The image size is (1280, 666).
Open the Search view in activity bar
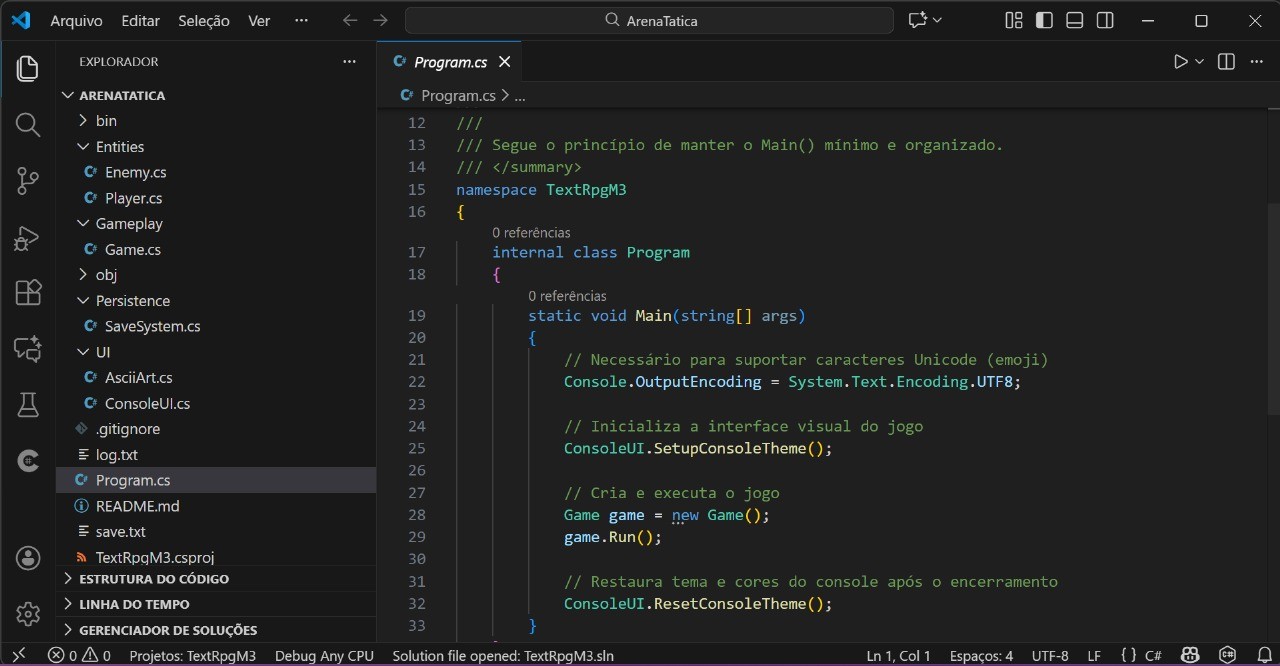(x=28, y=125)
